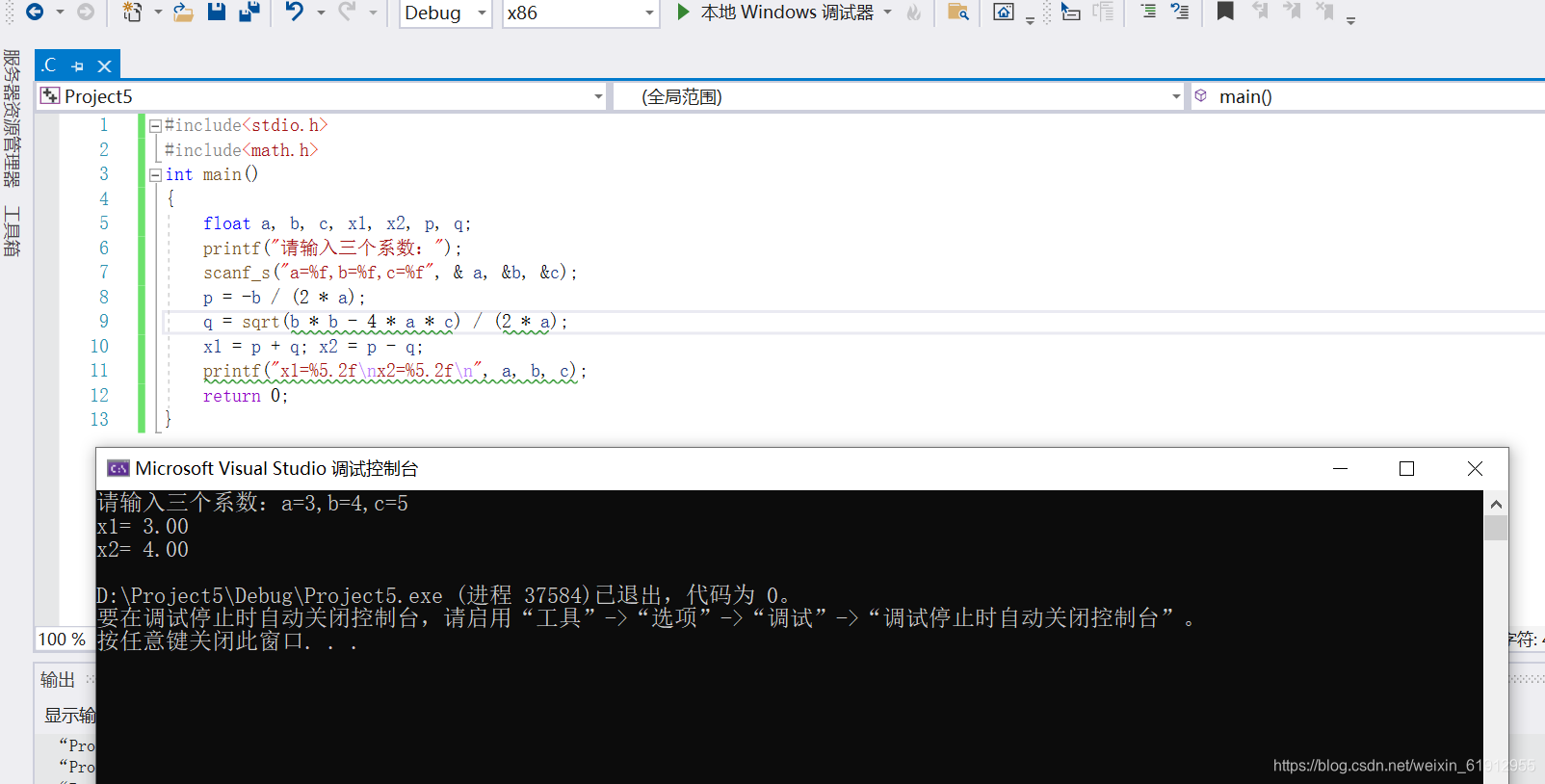This screenshot has height=784, width=1545.
Task: Click the scanf_s code line
Action: pyautogui.click(x=390, y=273)
